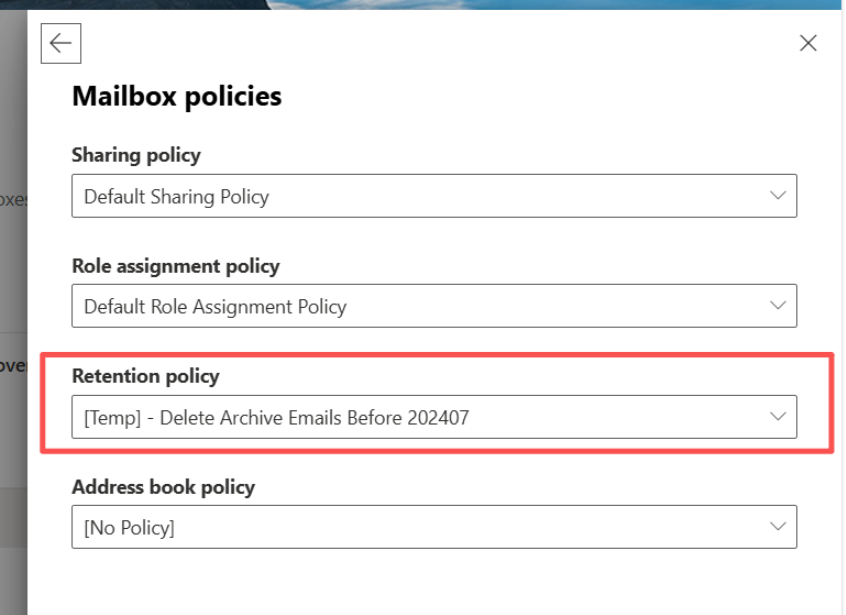Viewport: 846px width, 615px height.
Task: Open the Delete Archive Emails retention dropdown
Action: (434, 417)
